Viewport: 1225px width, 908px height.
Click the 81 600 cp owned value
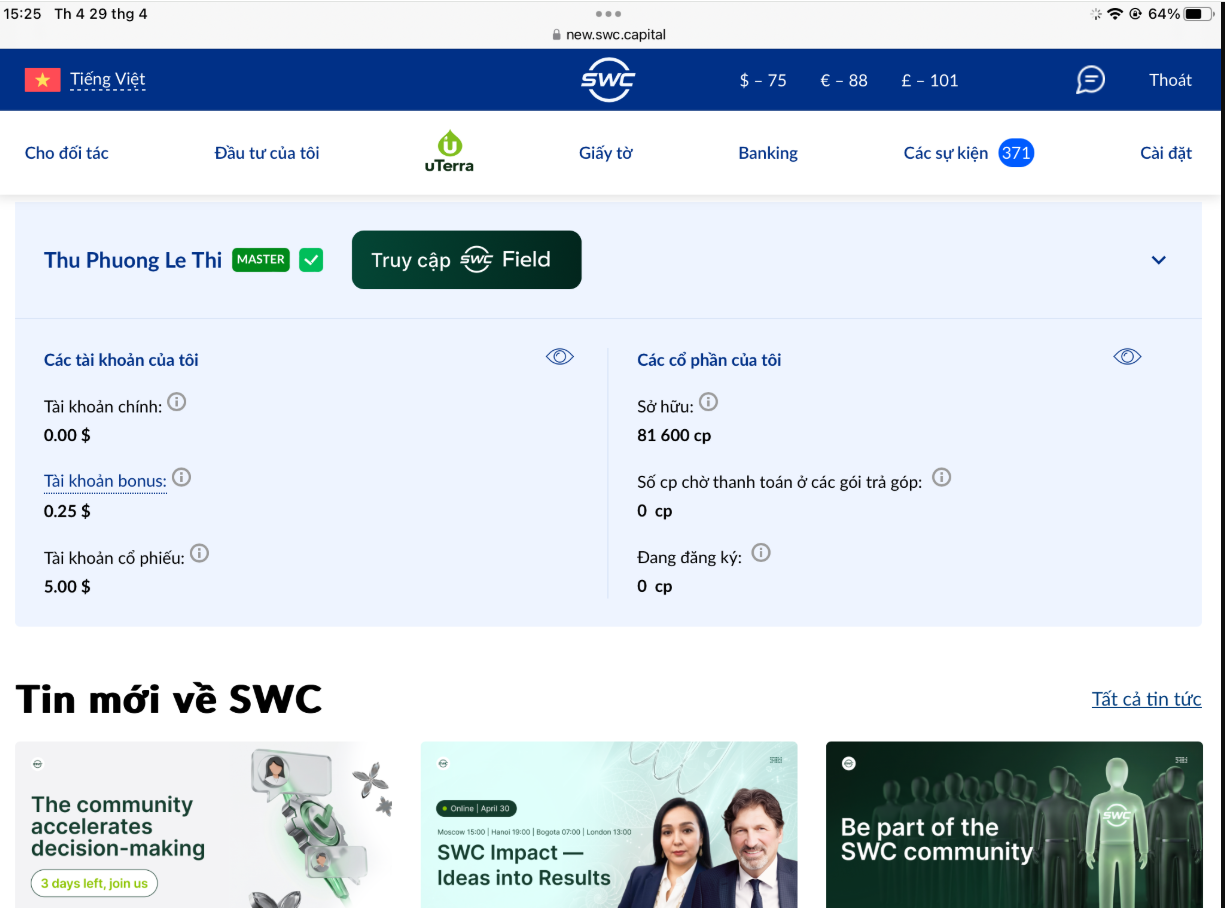click(x=674, y=435)
